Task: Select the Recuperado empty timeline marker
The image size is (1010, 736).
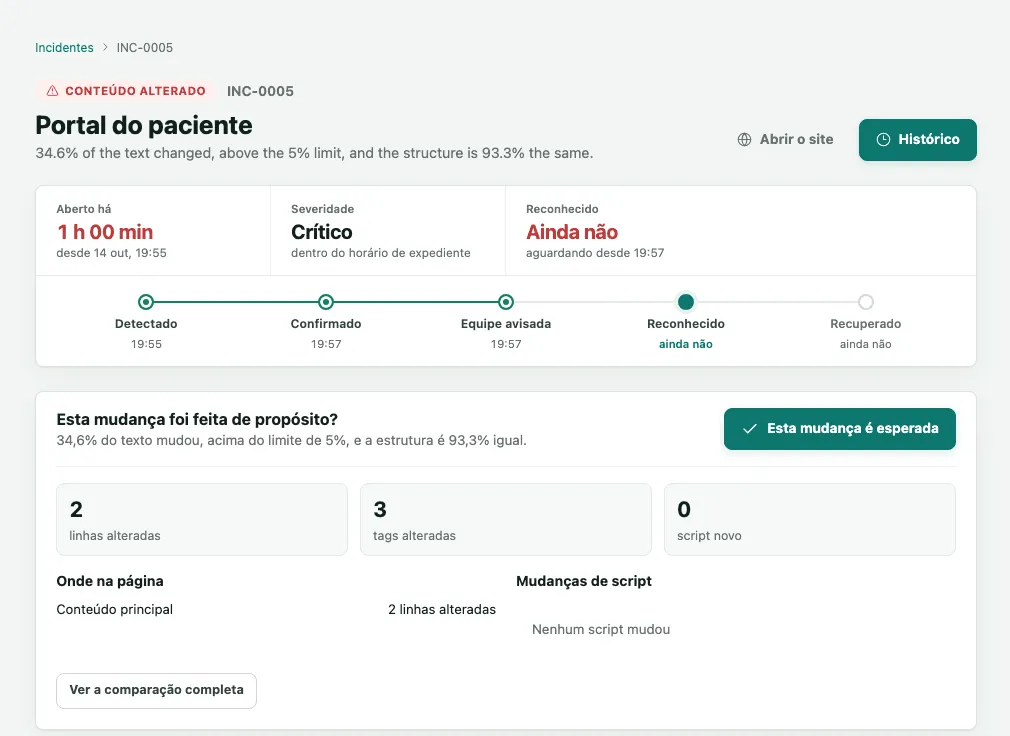Action: [866, 302]
